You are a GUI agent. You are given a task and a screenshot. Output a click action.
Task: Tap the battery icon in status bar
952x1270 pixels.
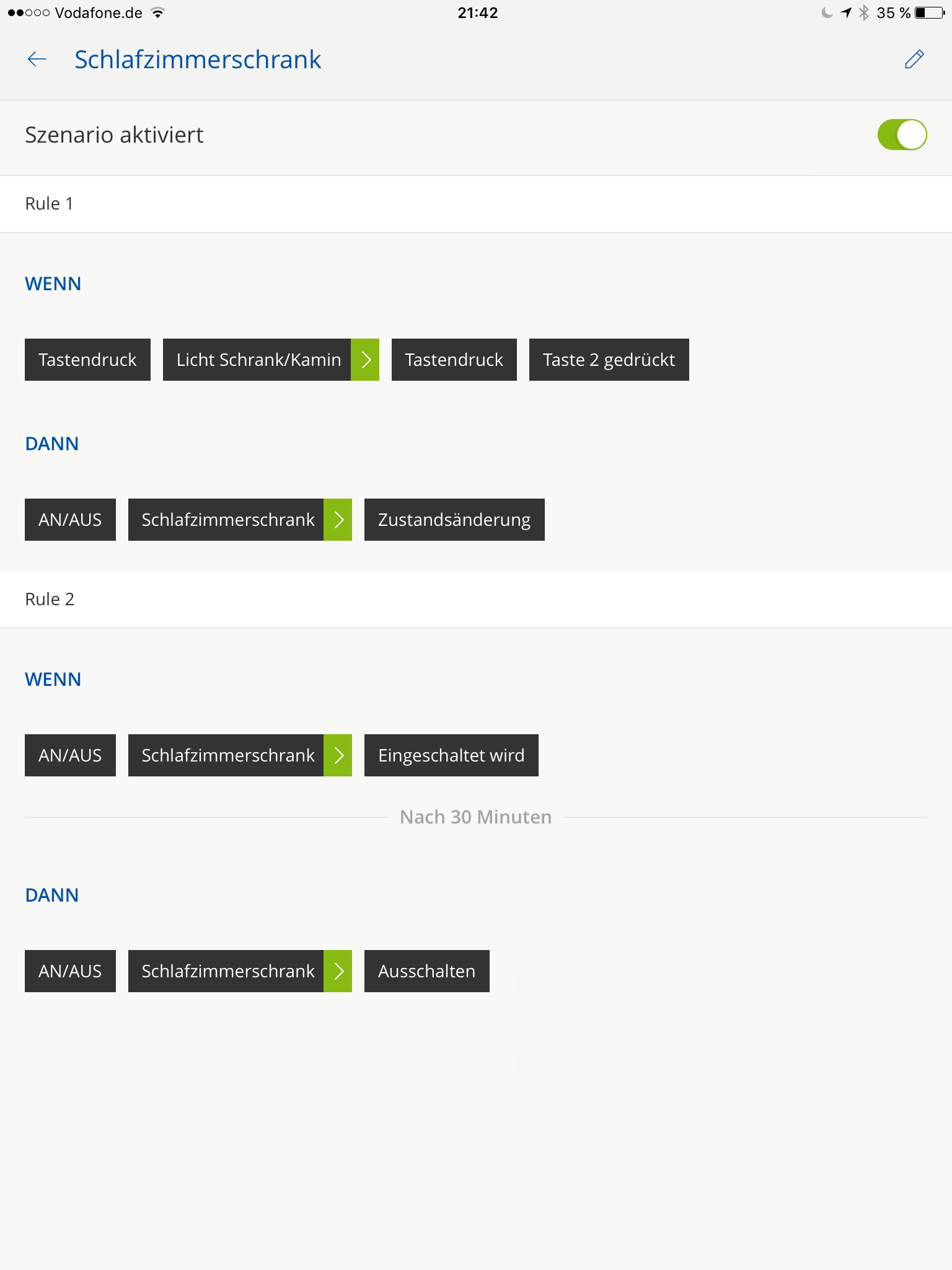pyautogui.click(x=929, y=13)
